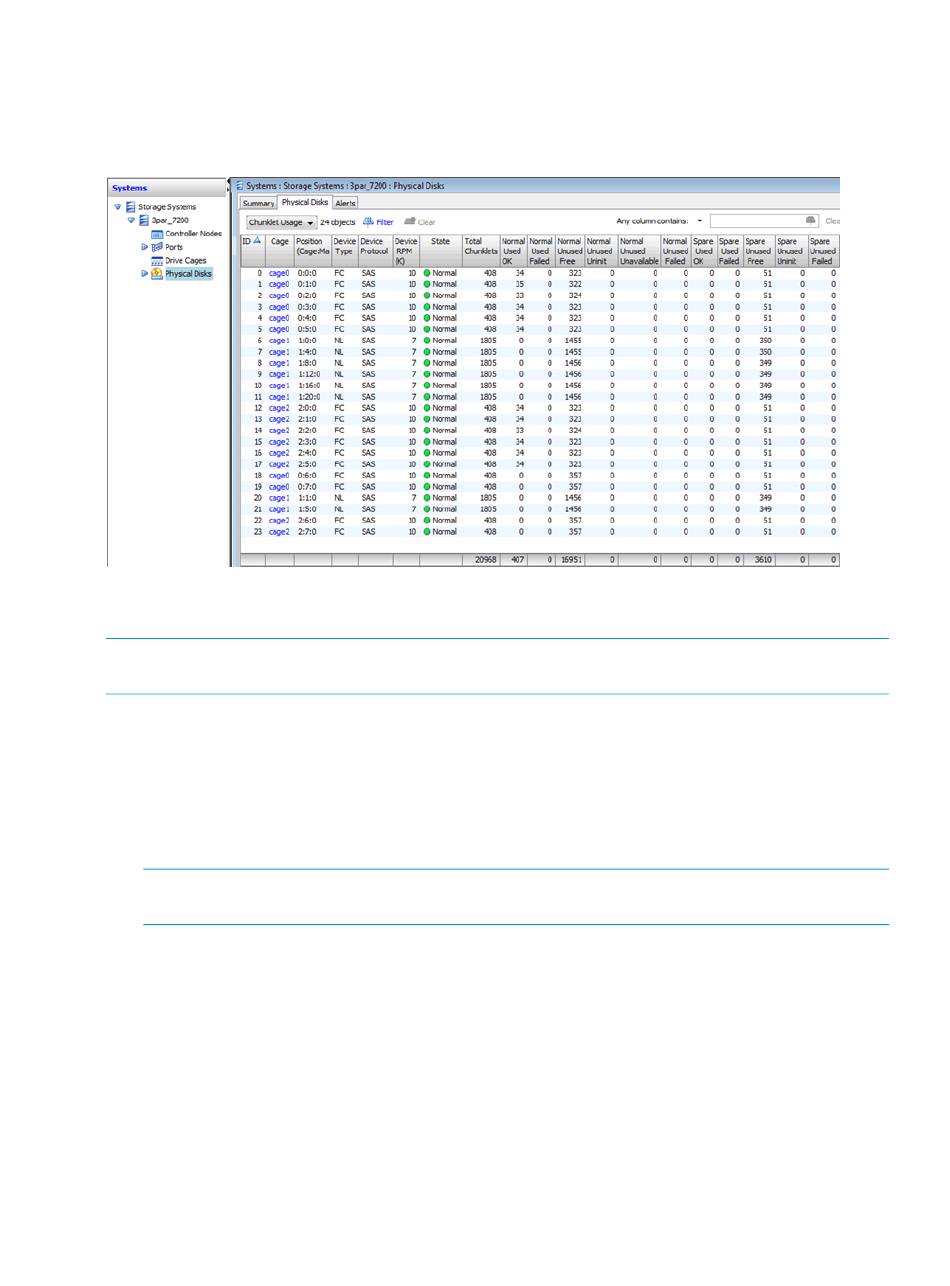Expand the Ports tree node

[144, 247]
